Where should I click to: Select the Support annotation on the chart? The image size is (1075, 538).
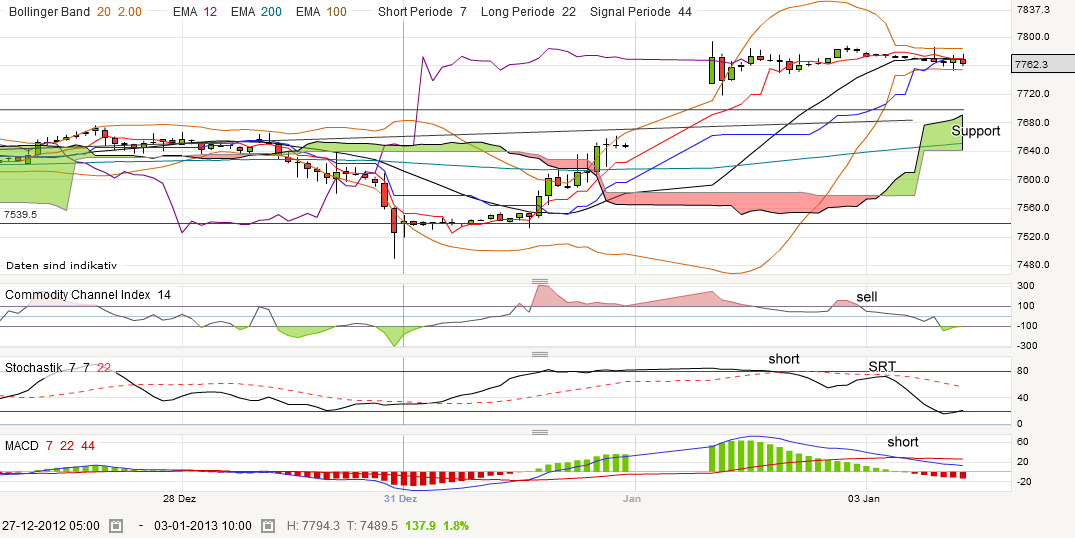(975, 131)
